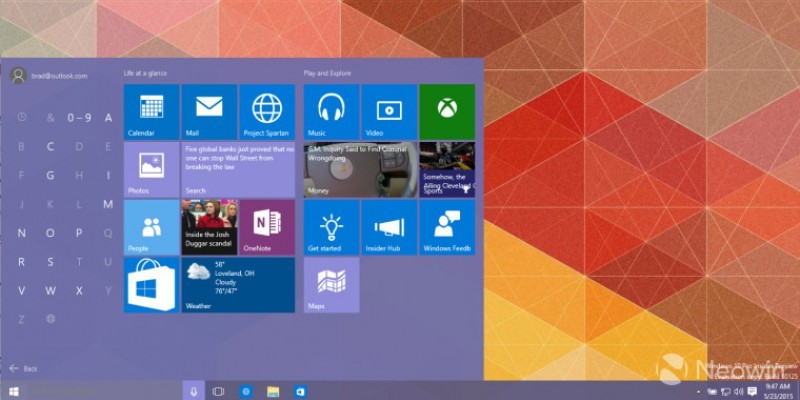
Task: Jump to apps under 0–9
Action: 79,118
